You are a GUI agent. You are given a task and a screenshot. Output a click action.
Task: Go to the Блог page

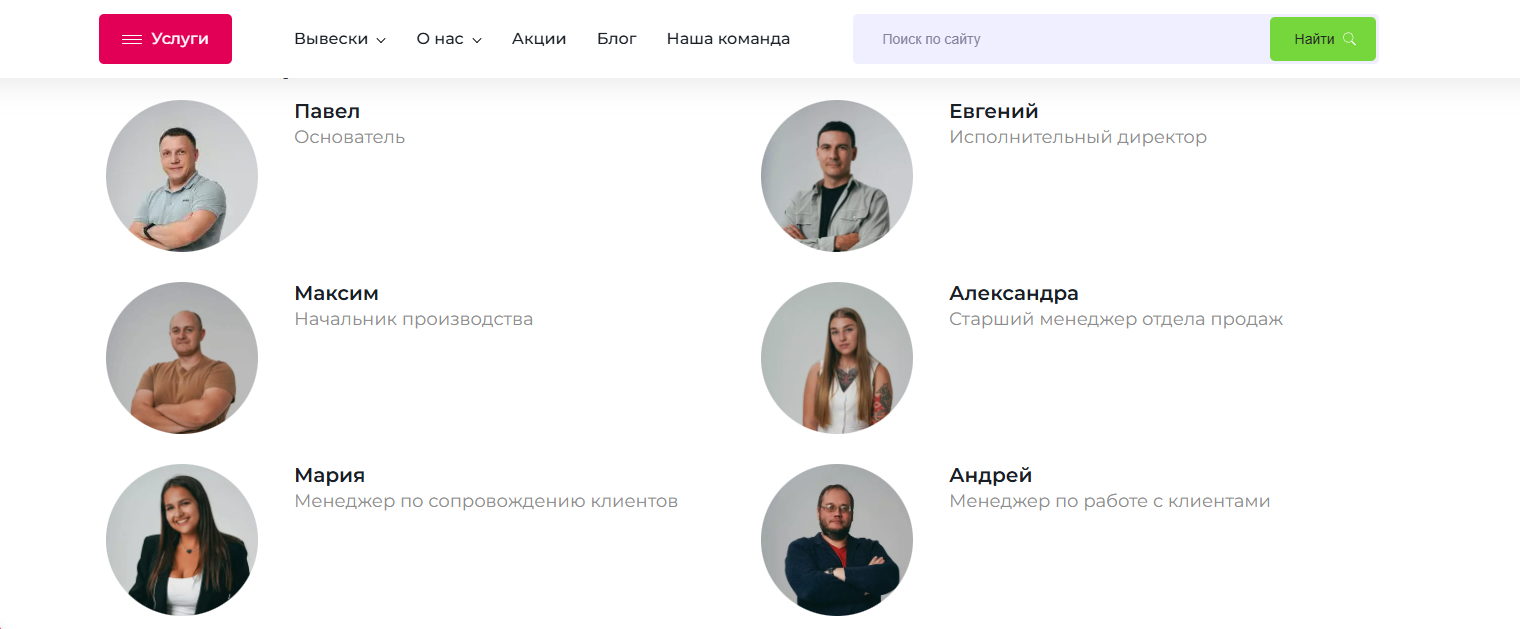click(x=617, y=39)
